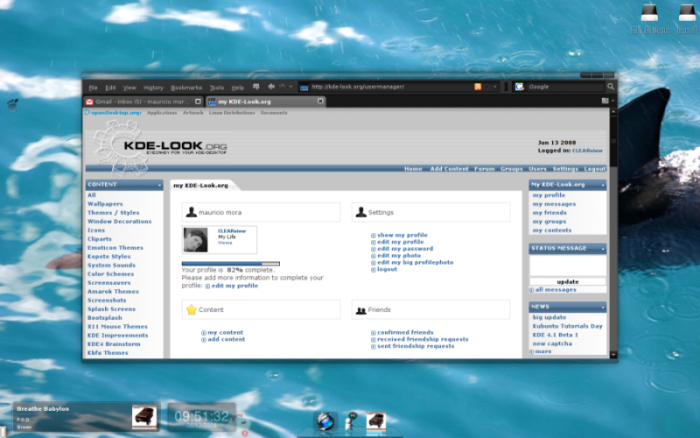This screenshot has height=438, width=700.
Task: Click the person icon beside Settings heading
Action: click(361, 212)
